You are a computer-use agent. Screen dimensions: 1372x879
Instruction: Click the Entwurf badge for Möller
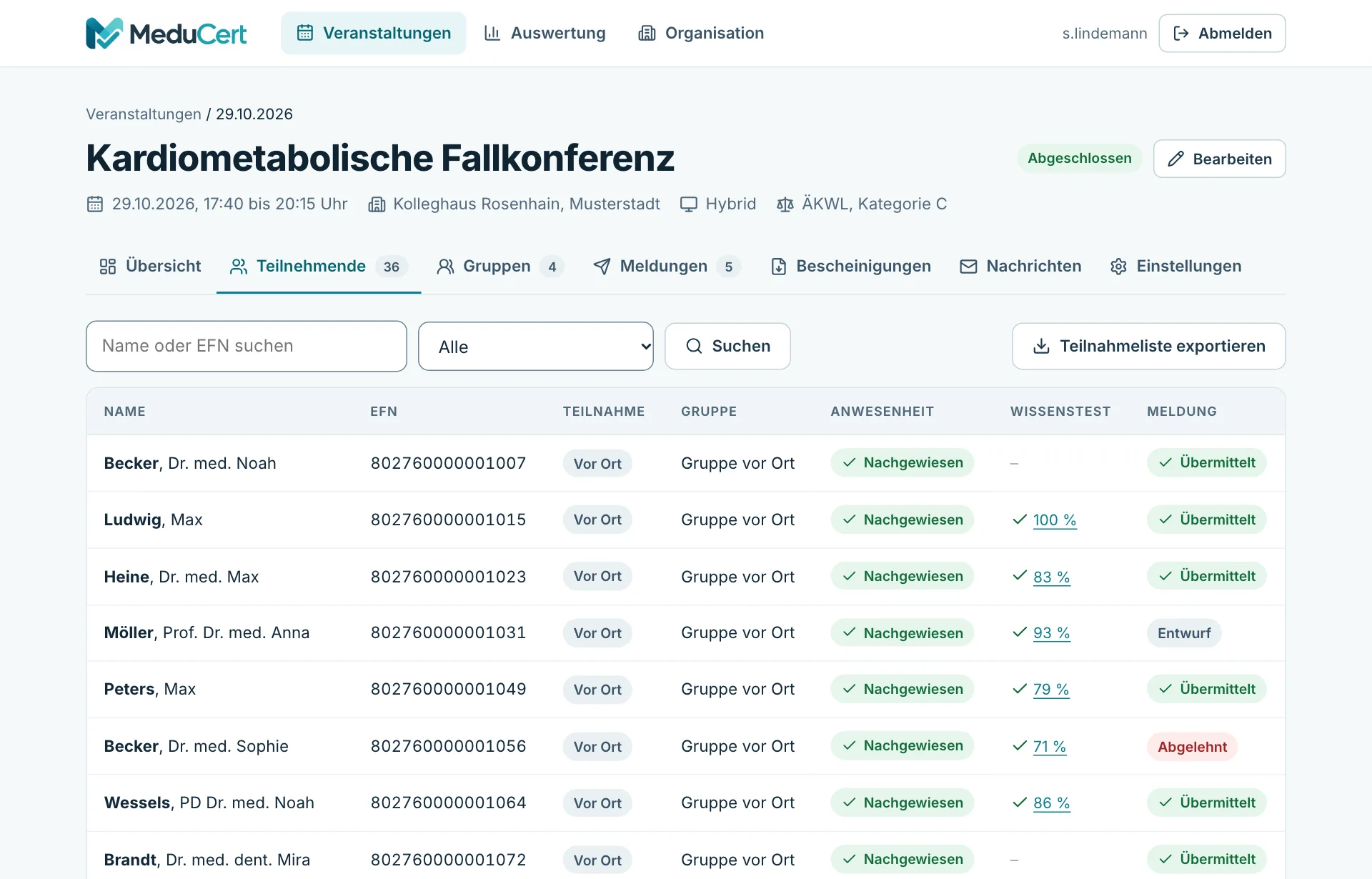click(x=1184, y=633)
